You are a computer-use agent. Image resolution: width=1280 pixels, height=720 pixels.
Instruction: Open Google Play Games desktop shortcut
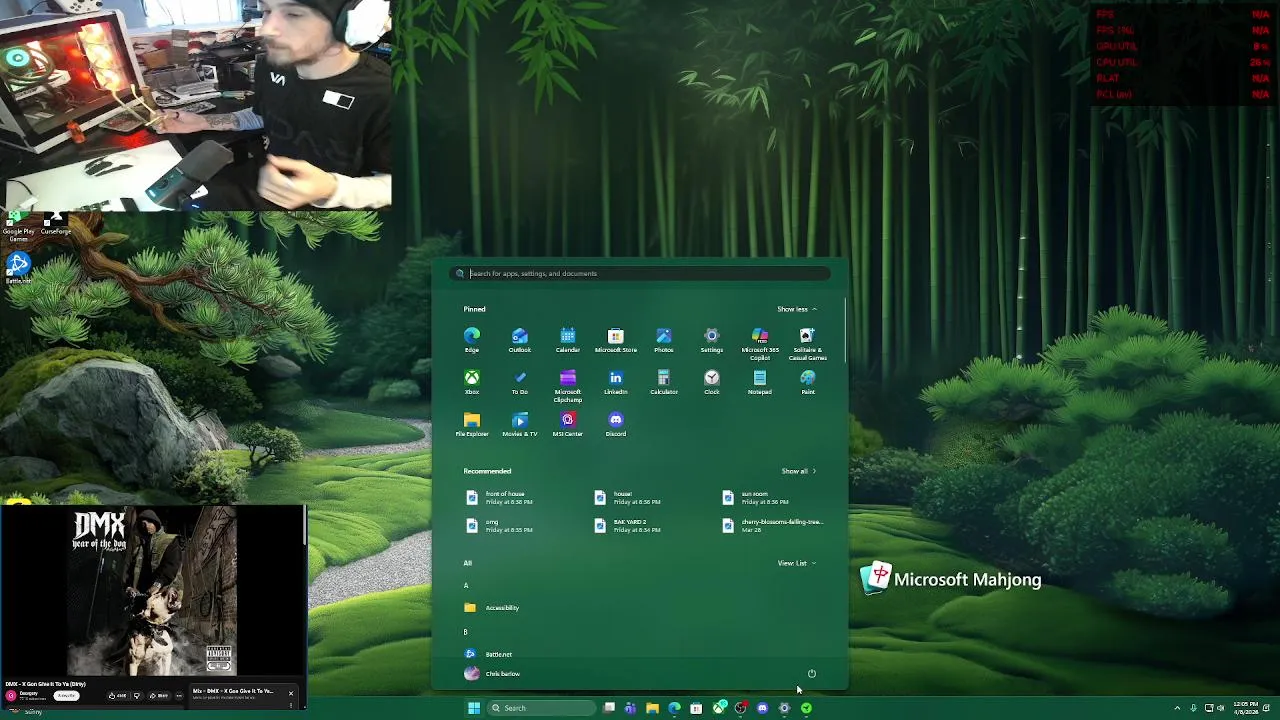(18, 226)
